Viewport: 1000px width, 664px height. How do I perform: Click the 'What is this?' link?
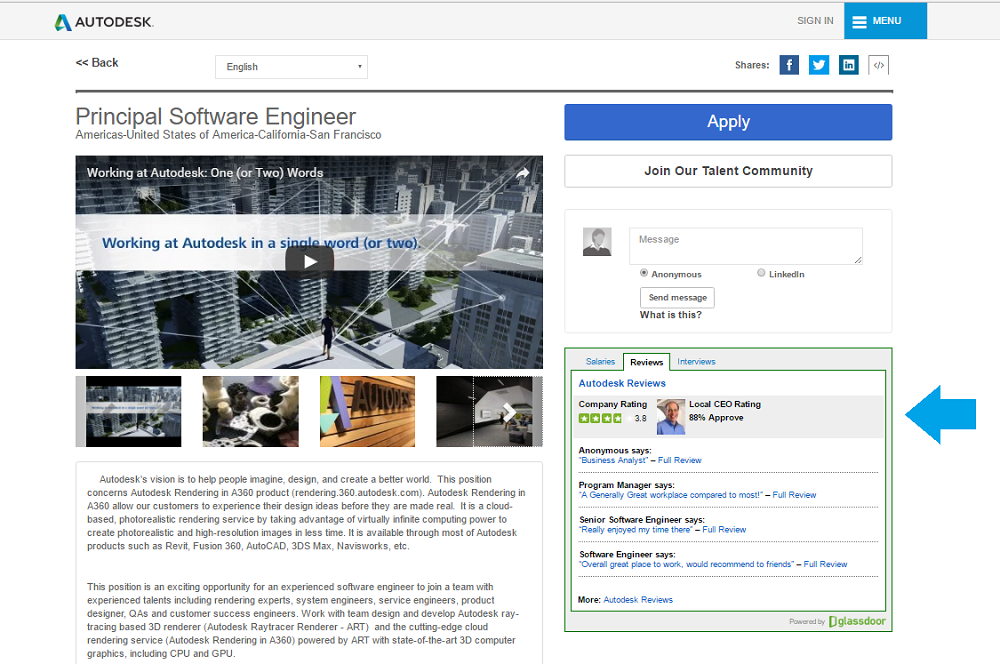point(671,315)
